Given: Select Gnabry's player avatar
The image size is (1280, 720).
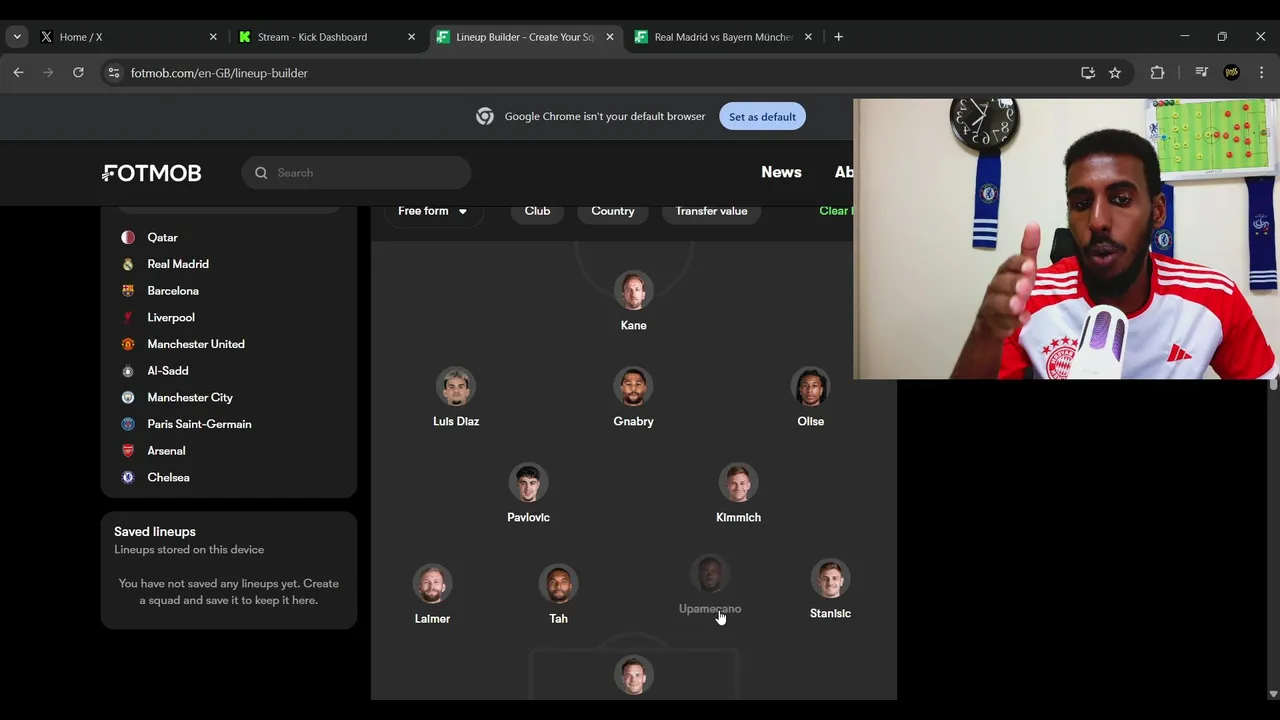Looking at the screenshot, I should (633, 387).
